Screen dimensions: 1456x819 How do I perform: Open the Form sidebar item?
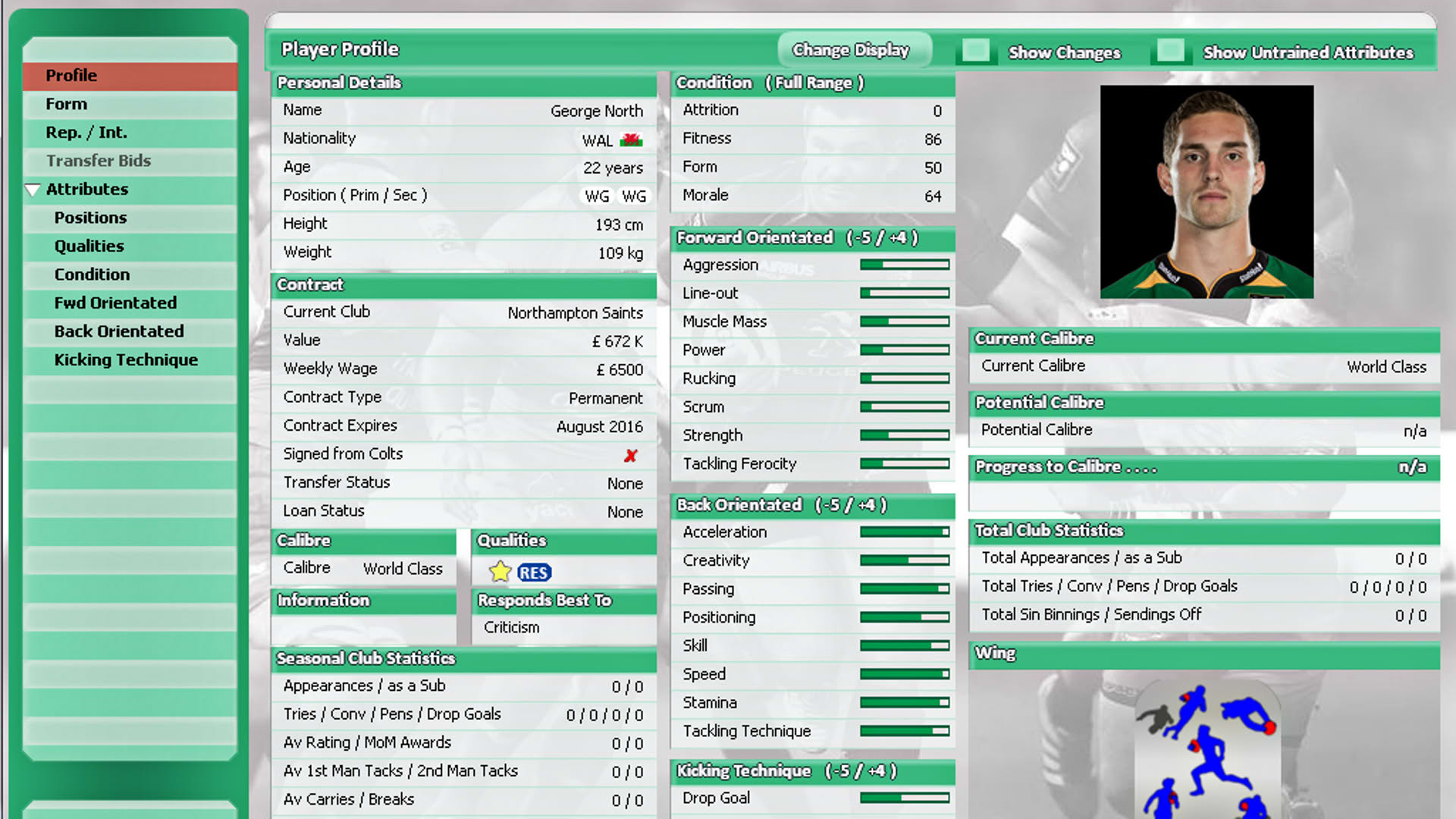coord(130,104)
